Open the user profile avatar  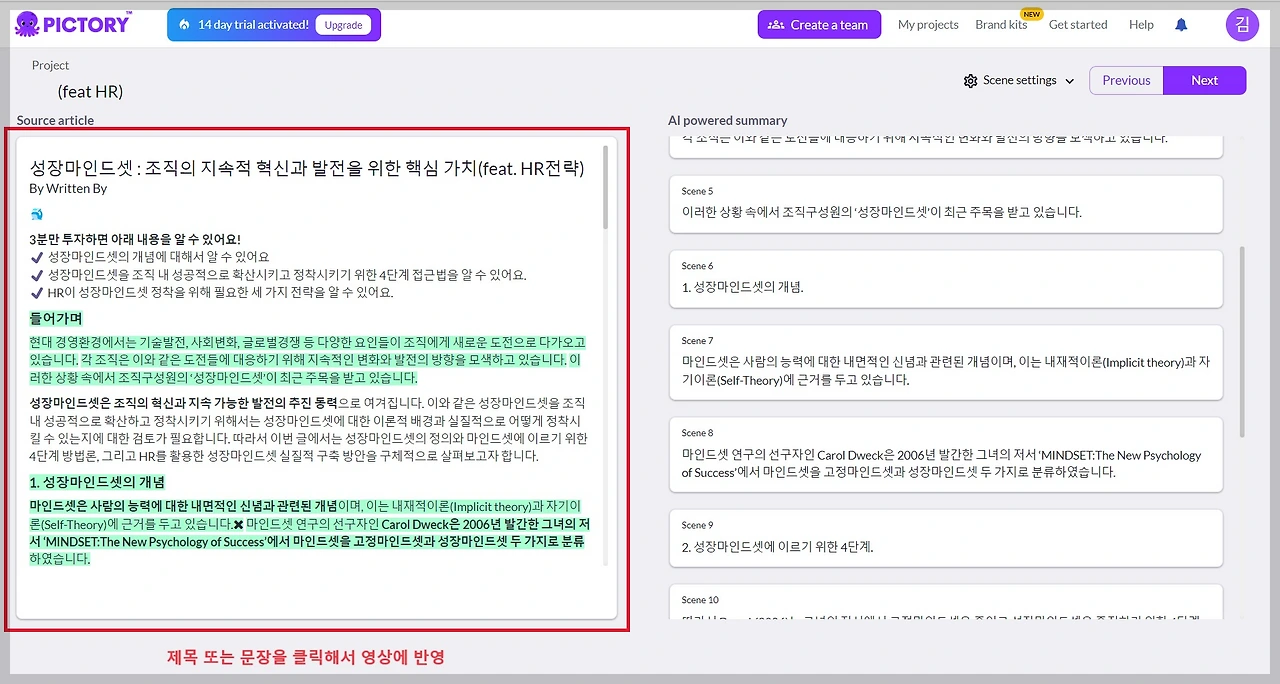pos(1242,24)
